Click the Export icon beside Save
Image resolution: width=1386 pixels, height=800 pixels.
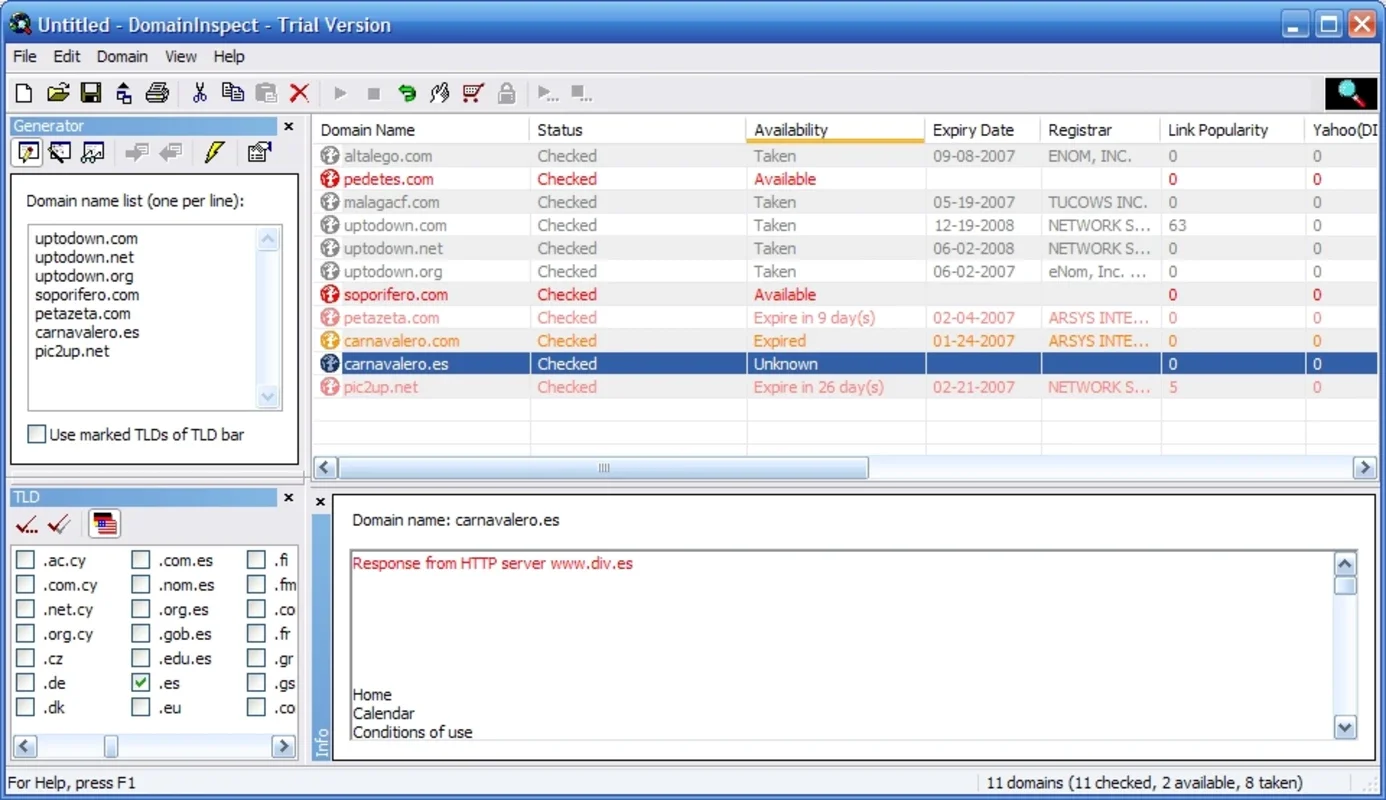(124, 94)
